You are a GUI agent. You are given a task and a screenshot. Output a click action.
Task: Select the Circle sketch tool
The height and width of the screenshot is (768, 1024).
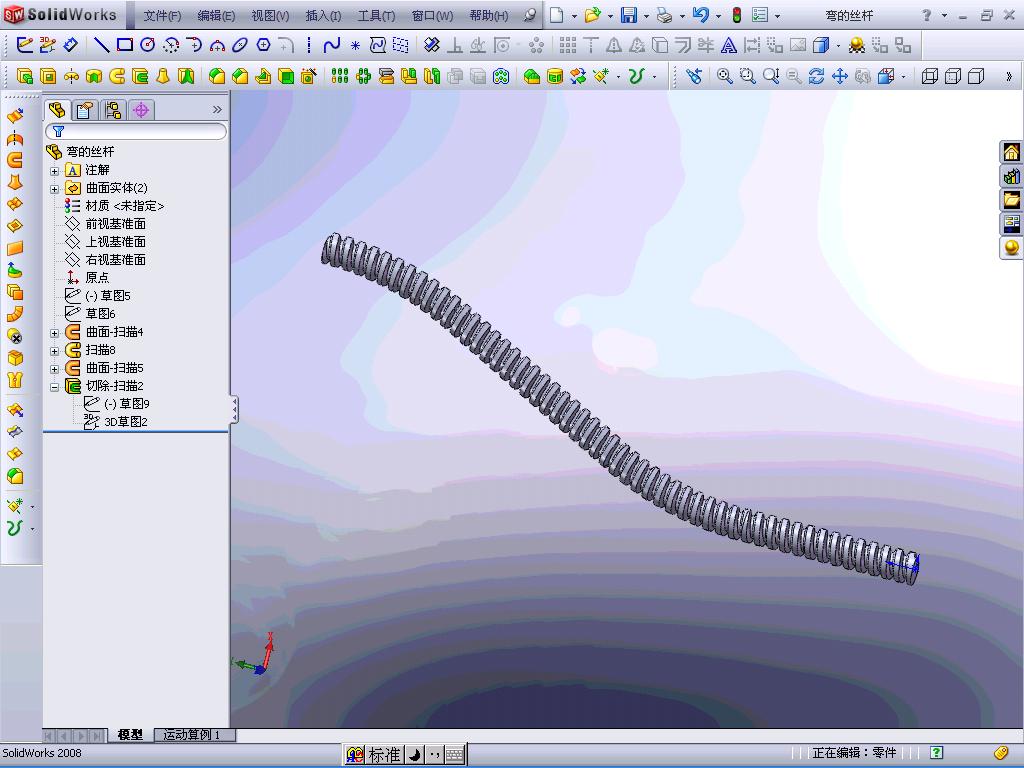tap(148, 45)
